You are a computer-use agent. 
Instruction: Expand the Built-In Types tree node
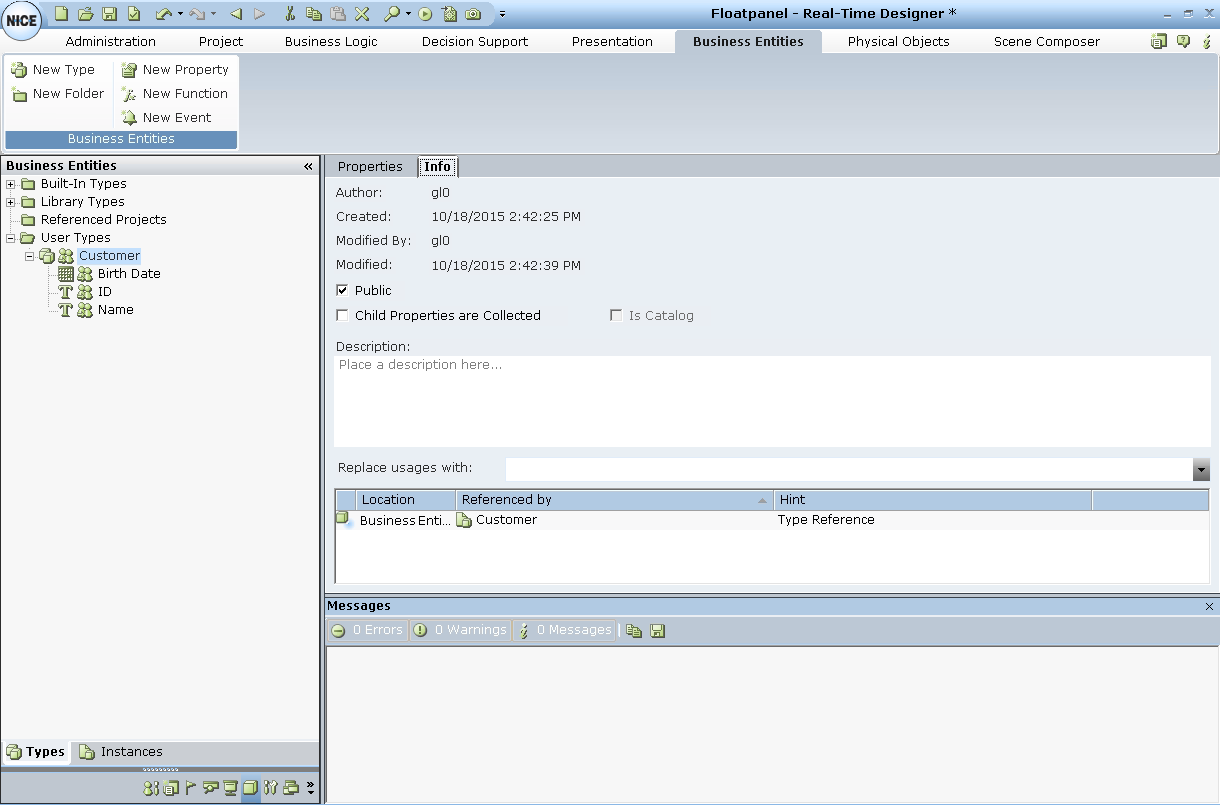[x=11, y=184]
